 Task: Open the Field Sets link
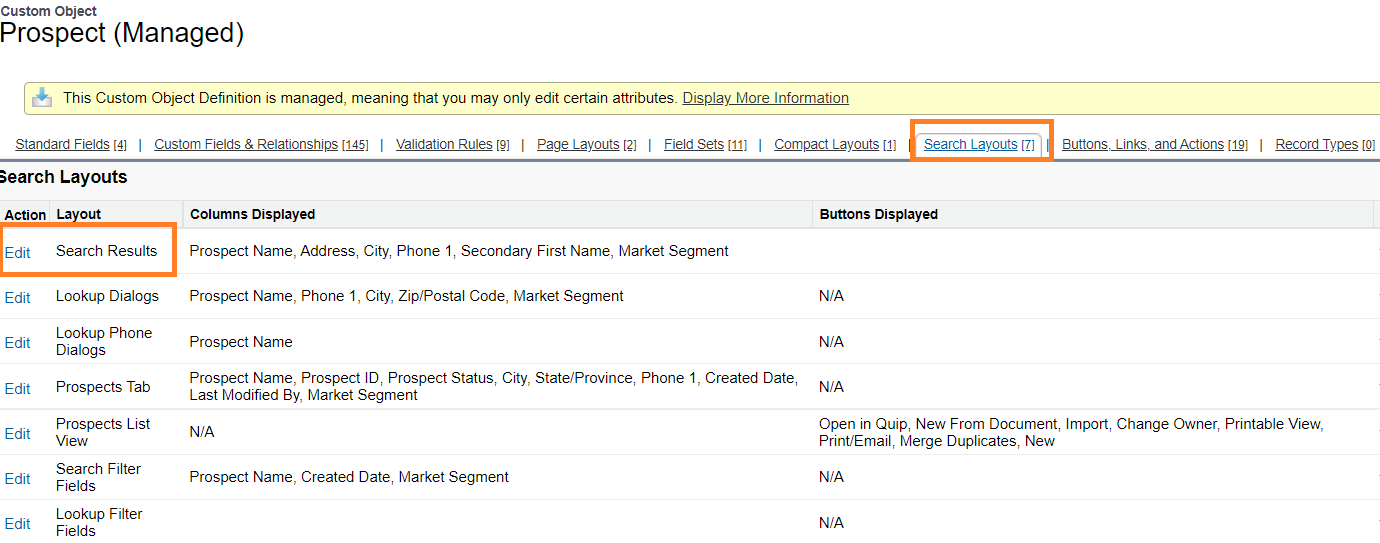click(694, 144)
